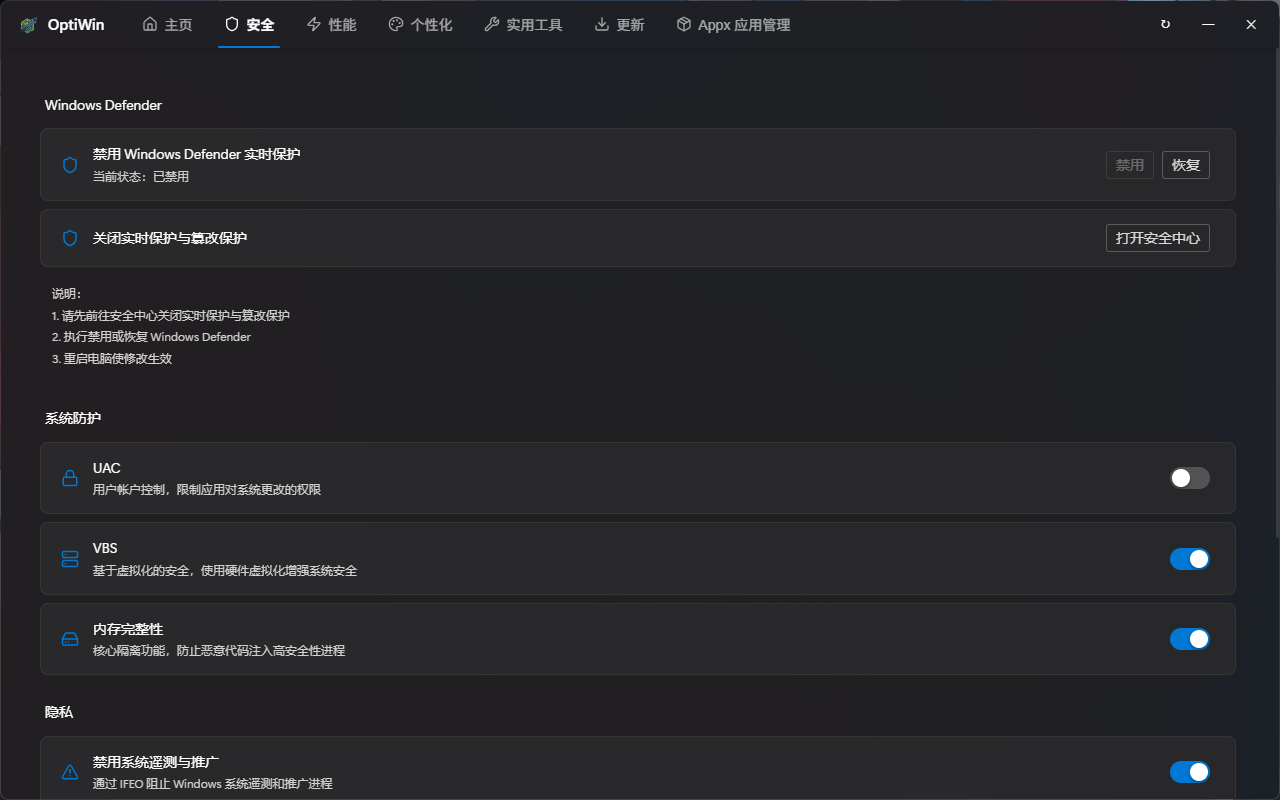This screenshot has width=1280, height=800.
Task: Click the 通过 IFEO 阻止 description text
Action: pyautogui.click(x=213, y=784)
